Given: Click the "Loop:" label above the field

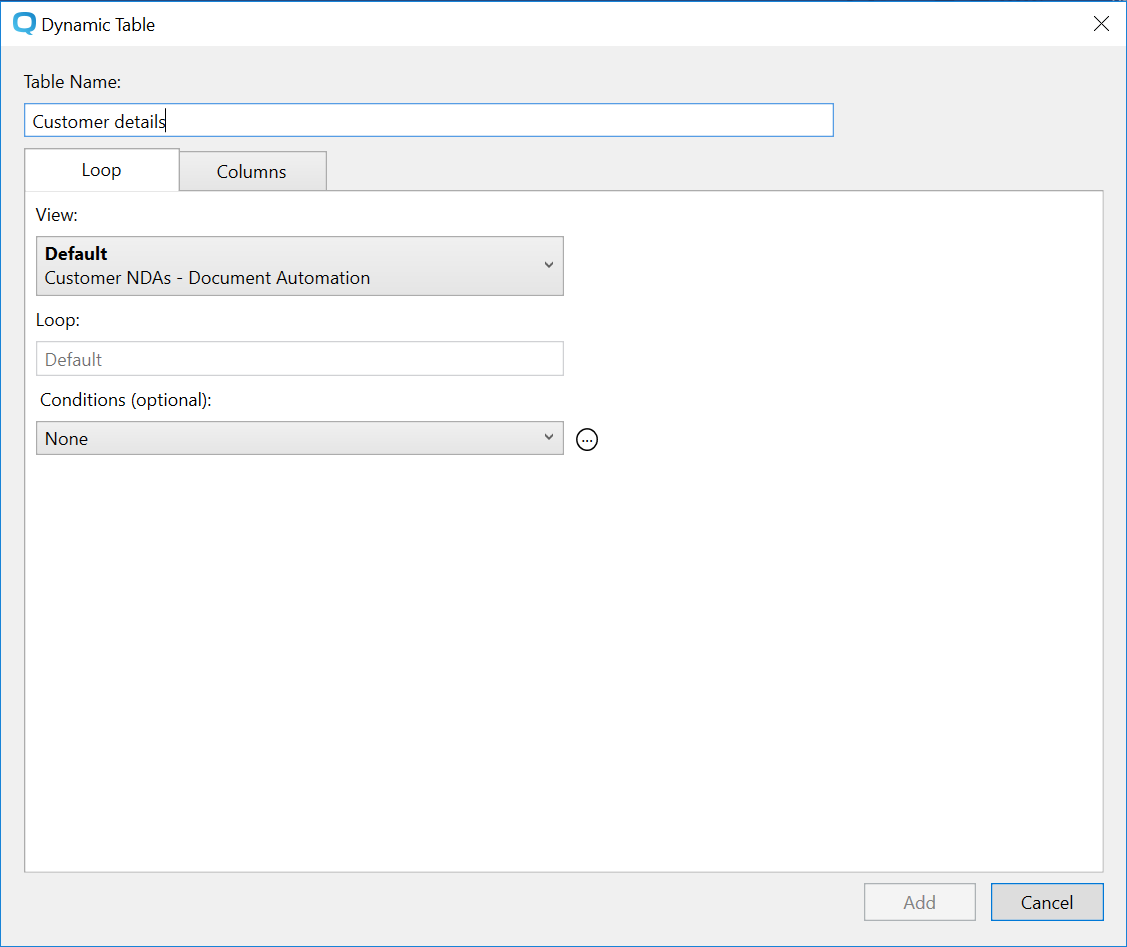Looking at the screenshot, I should point(57,321).
